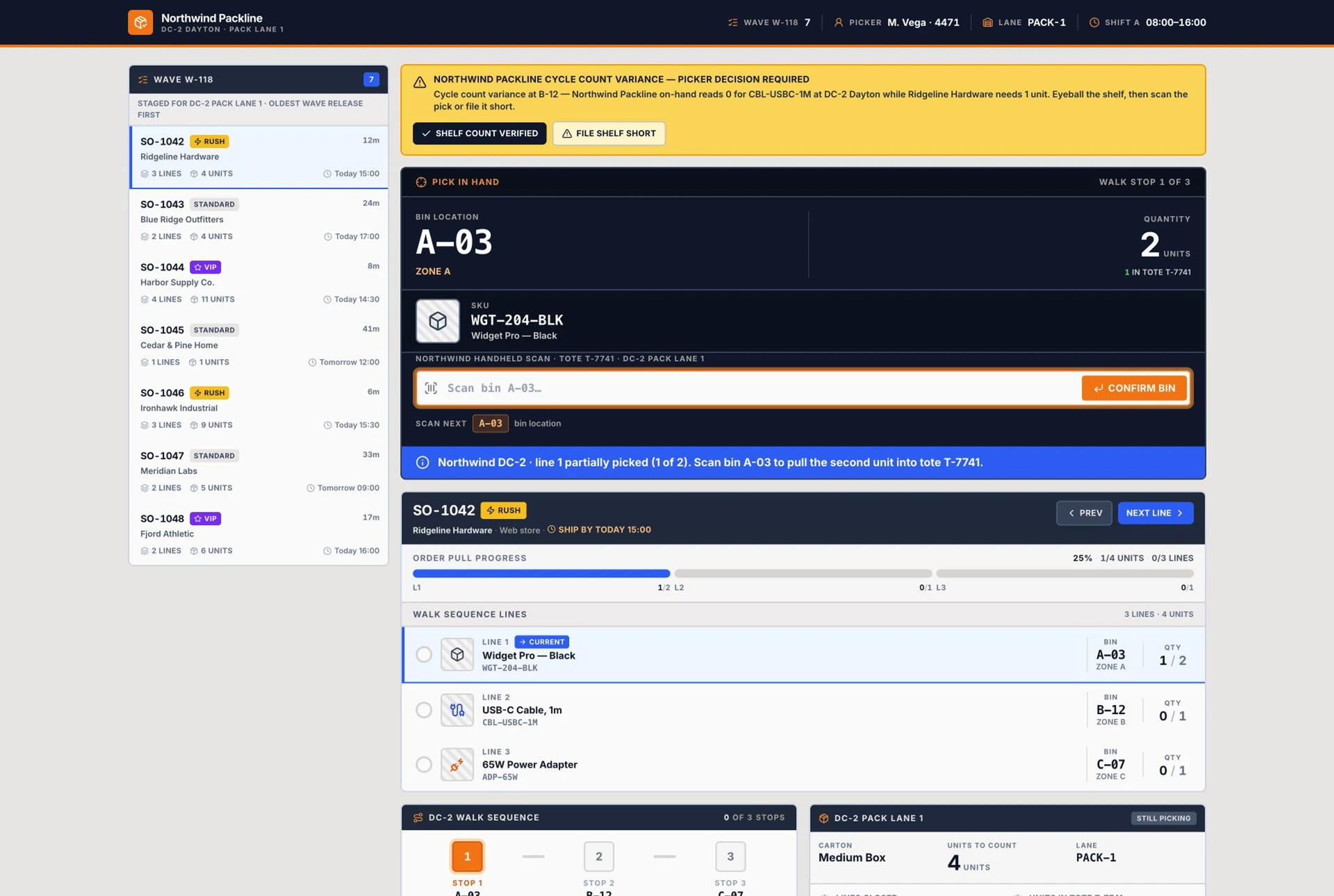Click the 65W Power Adapter plug icon
The image size is (1334, 896).
point(457,765)
